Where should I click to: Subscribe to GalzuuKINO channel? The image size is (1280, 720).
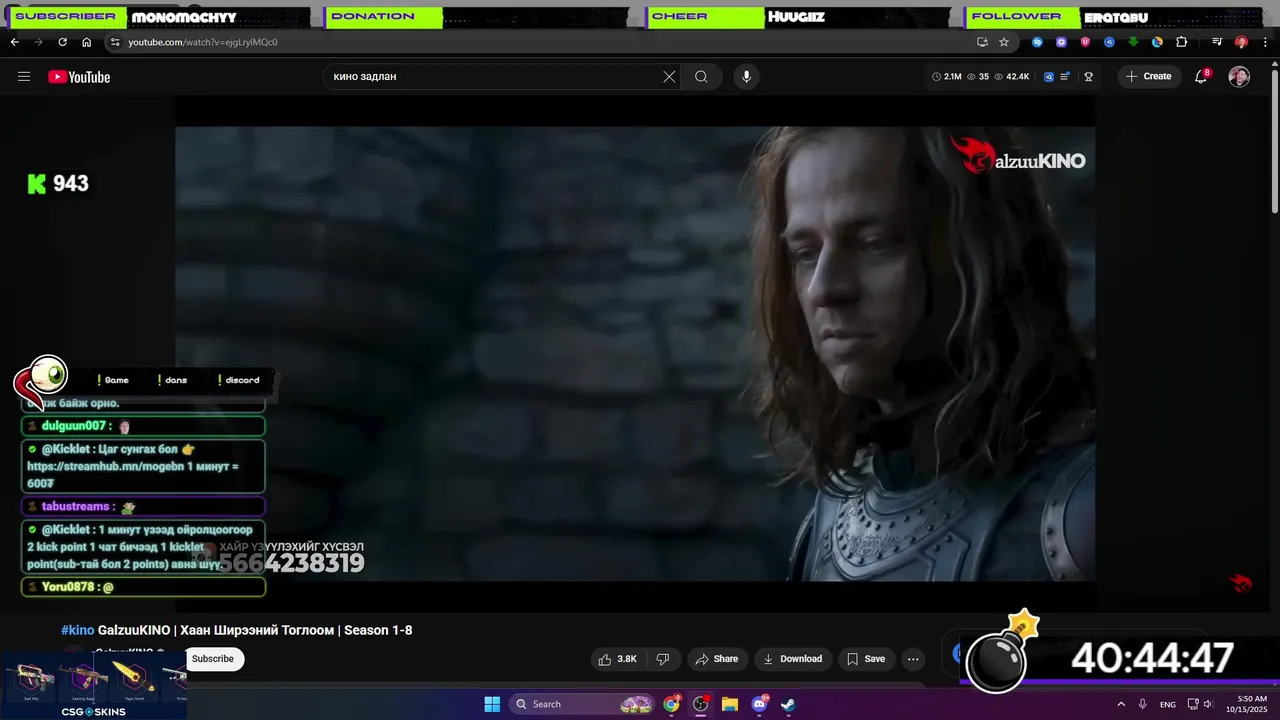212,659
